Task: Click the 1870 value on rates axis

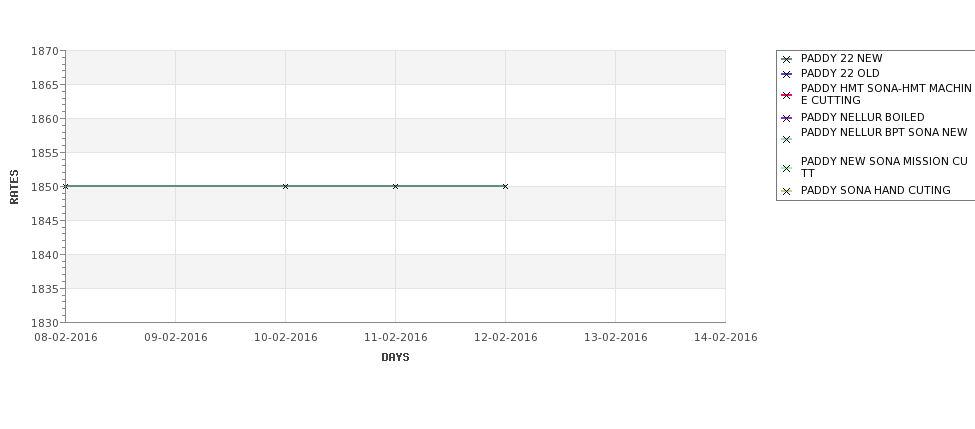Action: pyautogui.click(x=45, y=51)
